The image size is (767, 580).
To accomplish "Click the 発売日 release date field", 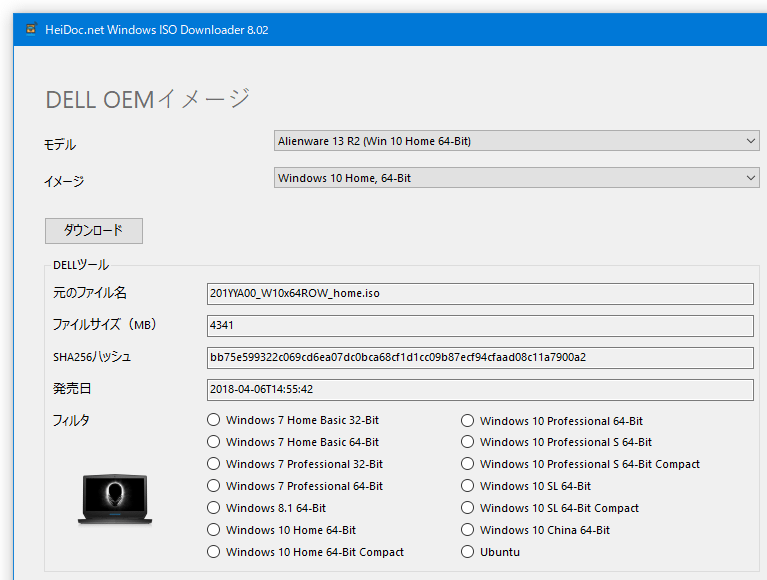I will click(x=480, y=390).
